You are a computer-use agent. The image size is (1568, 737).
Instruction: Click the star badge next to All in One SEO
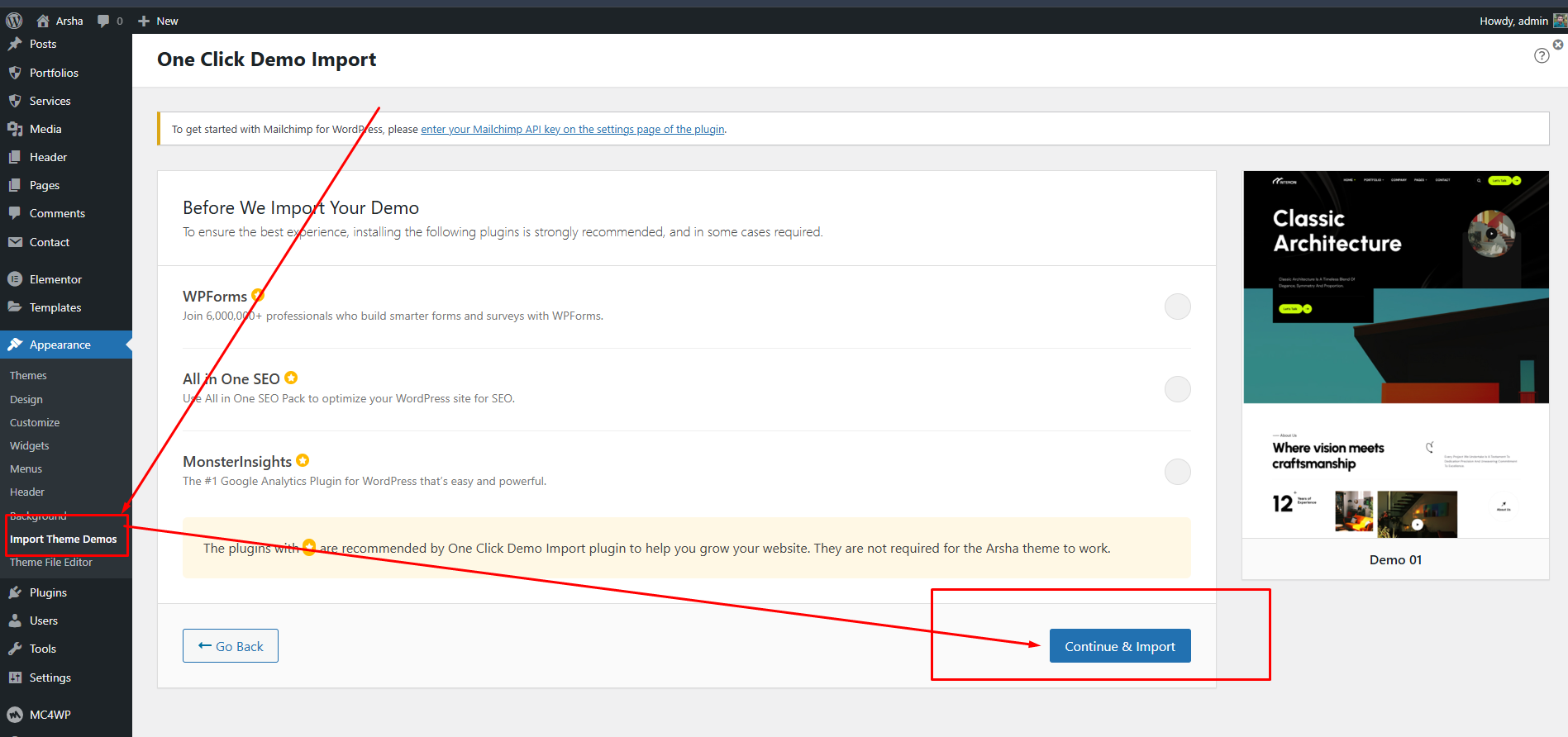291,378
